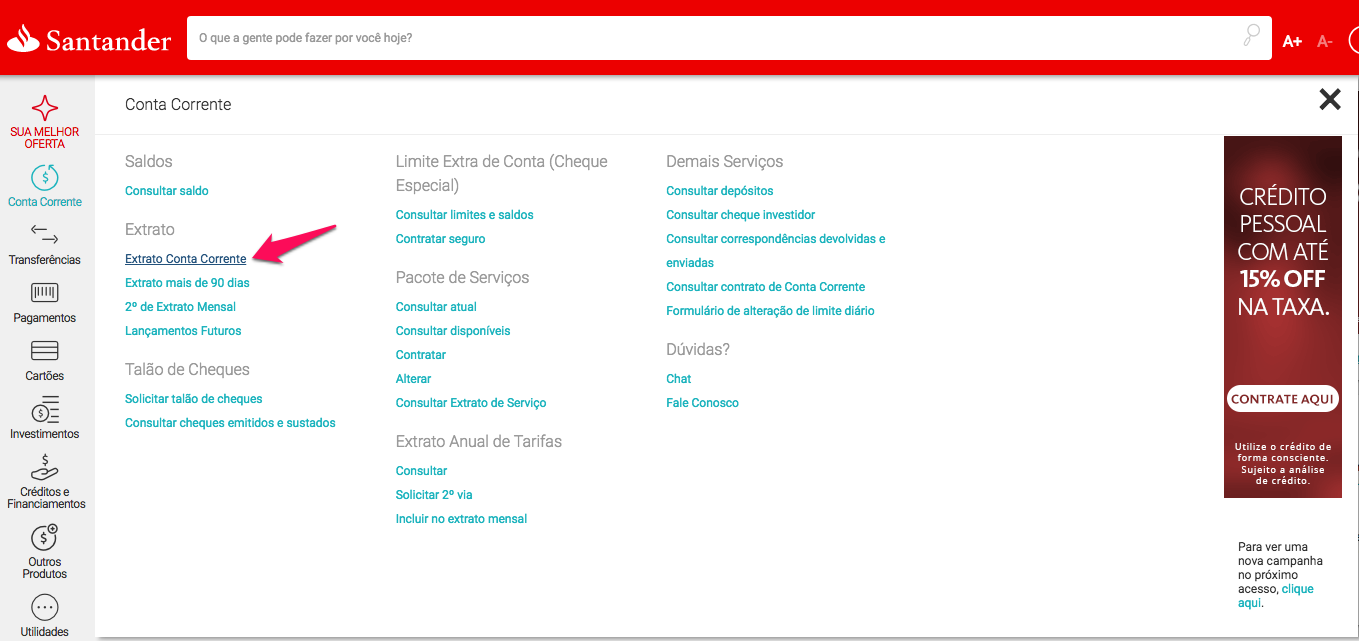Open Outros Produtos icon

45,537
